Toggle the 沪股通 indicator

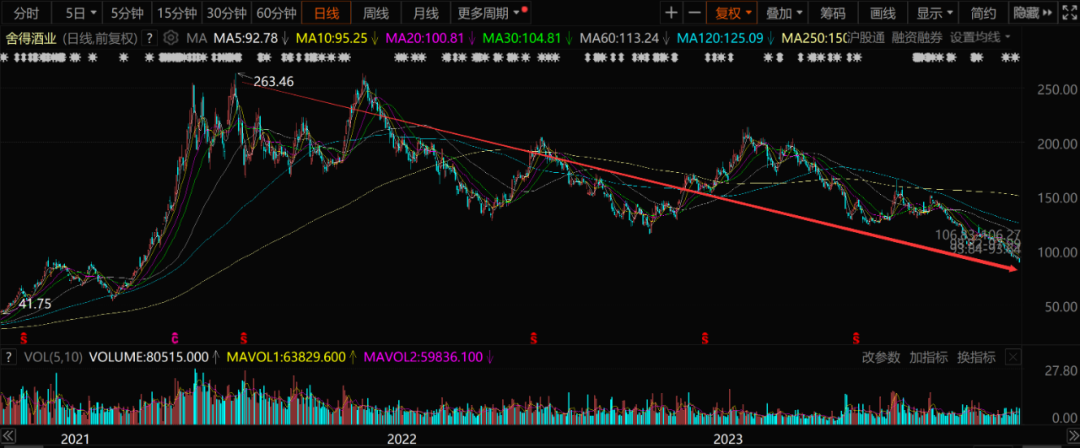(x=865, y=38)
